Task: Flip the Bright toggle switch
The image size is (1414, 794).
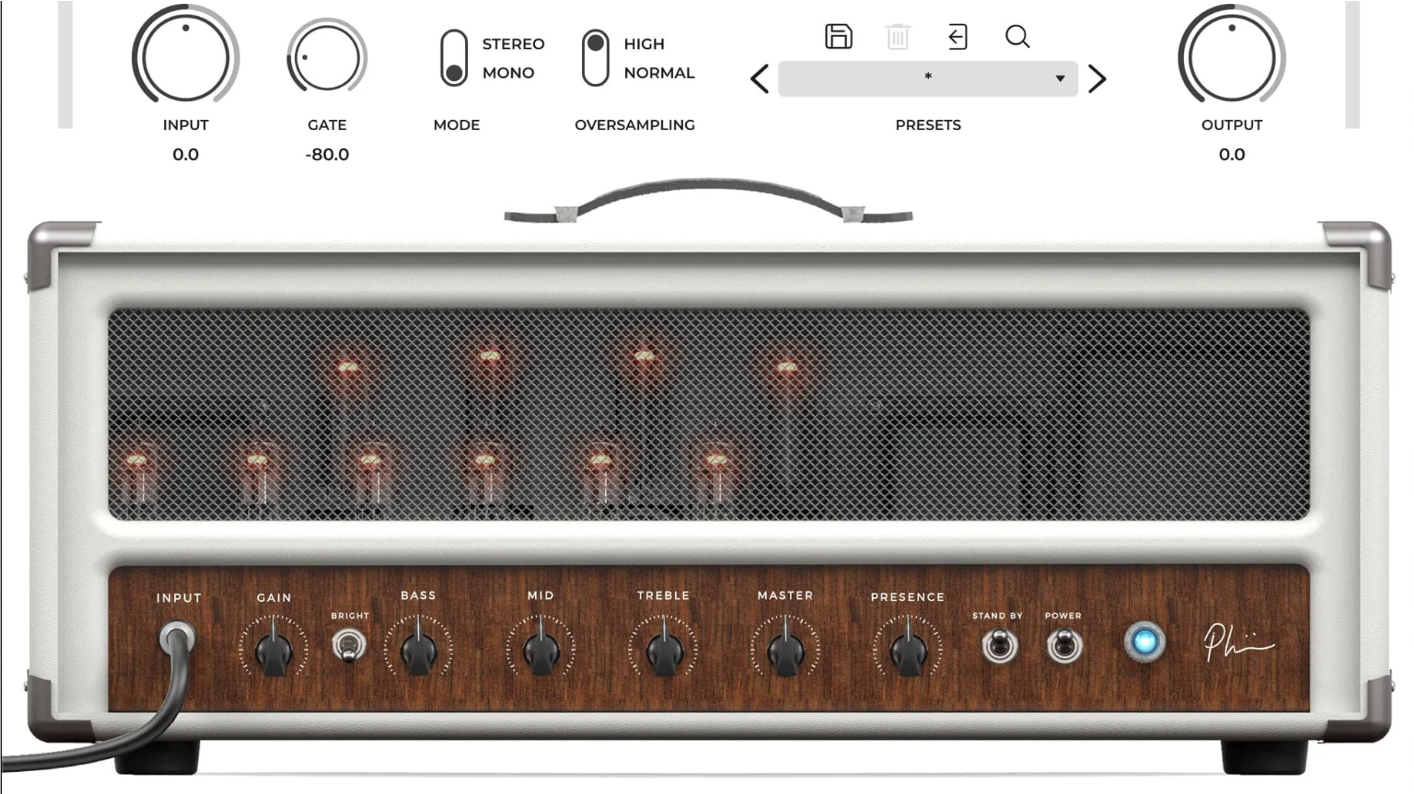Action: click(349, 646)
